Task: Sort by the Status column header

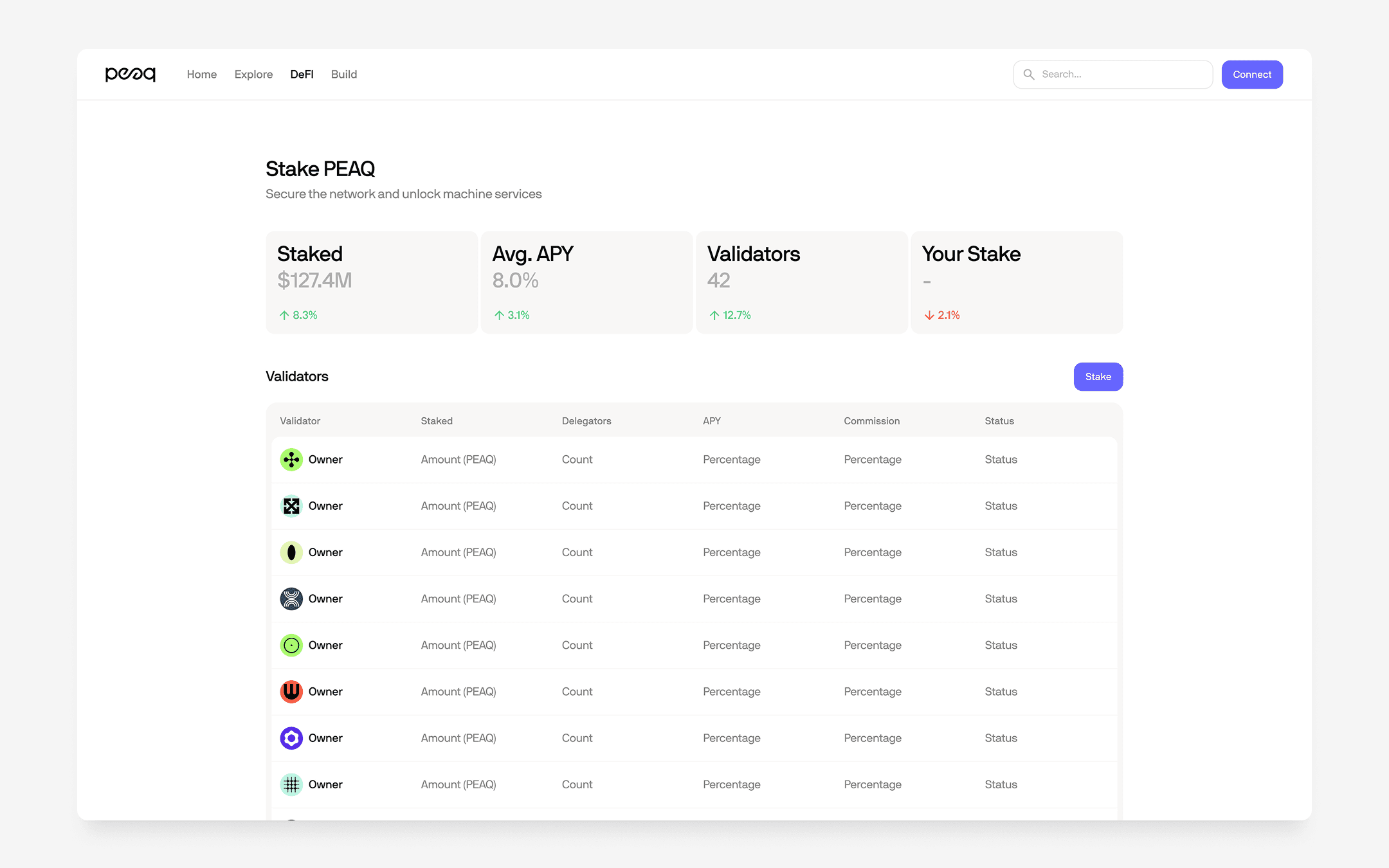Action: [x=999, y=421]
